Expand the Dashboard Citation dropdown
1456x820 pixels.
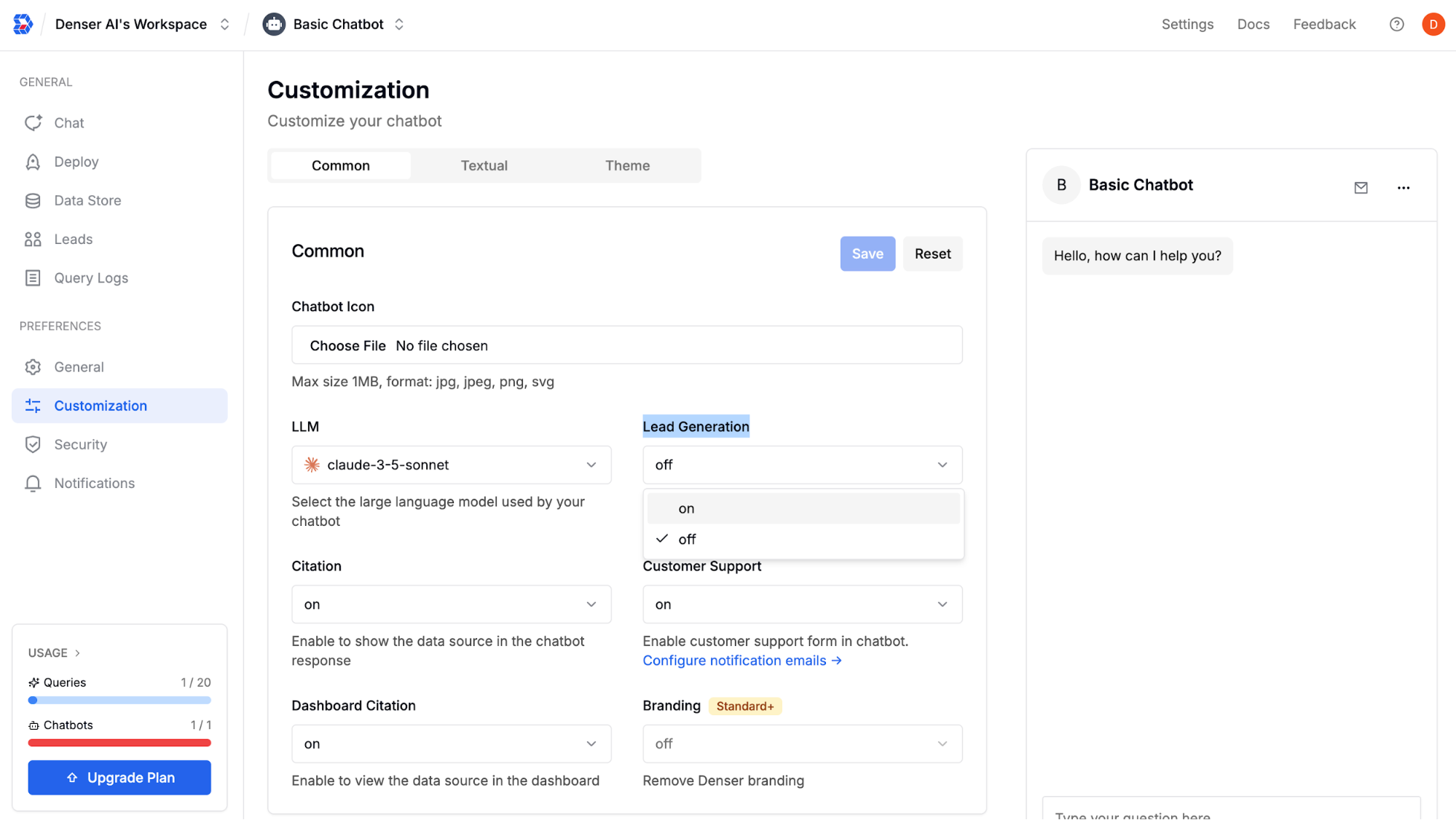[450, 744]
